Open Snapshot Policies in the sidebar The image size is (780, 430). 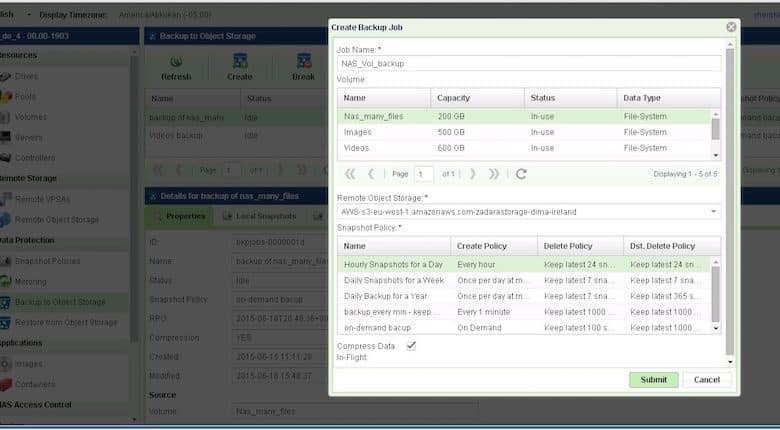(47, 261)
